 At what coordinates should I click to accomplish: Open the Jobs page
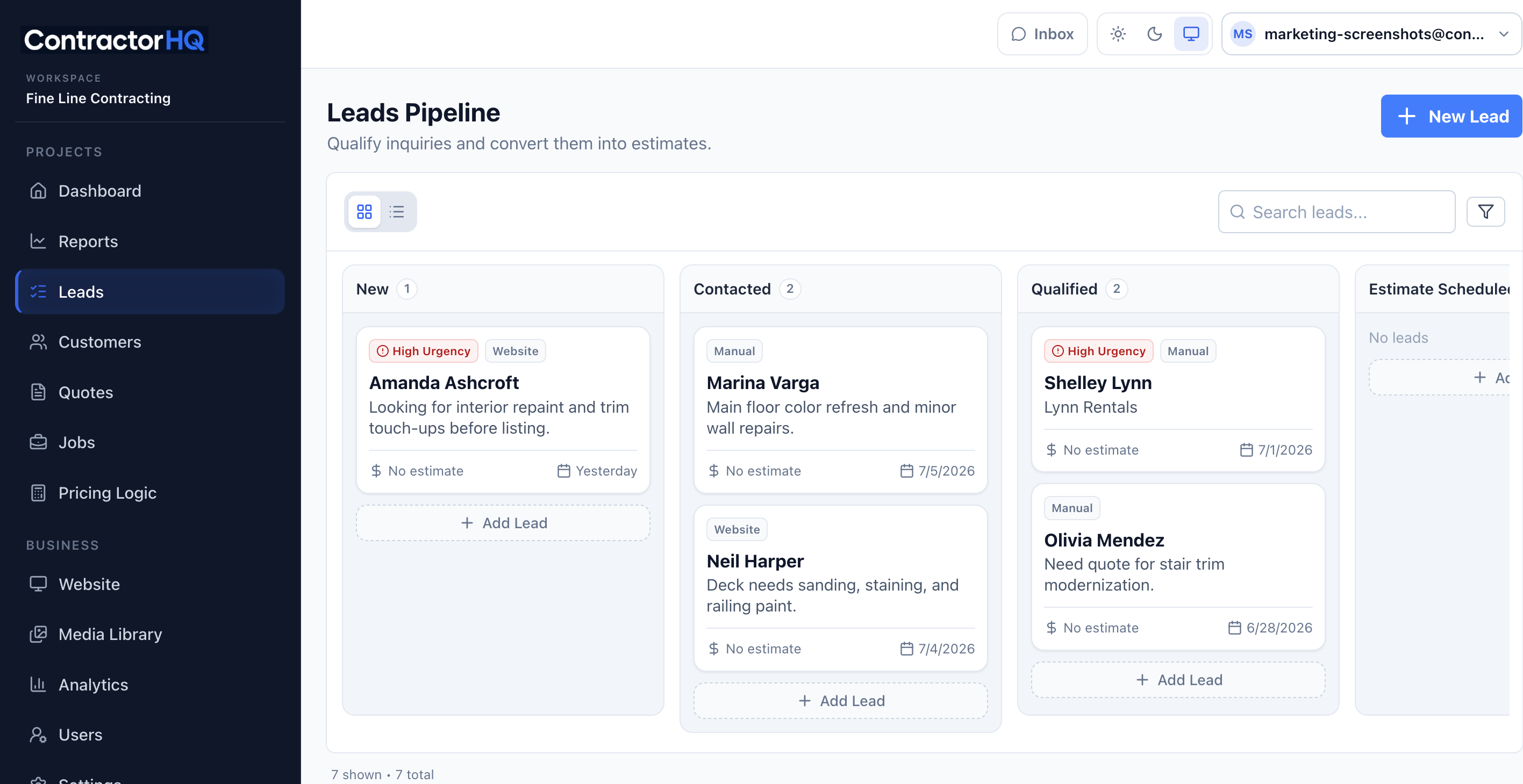pos(150,443)
